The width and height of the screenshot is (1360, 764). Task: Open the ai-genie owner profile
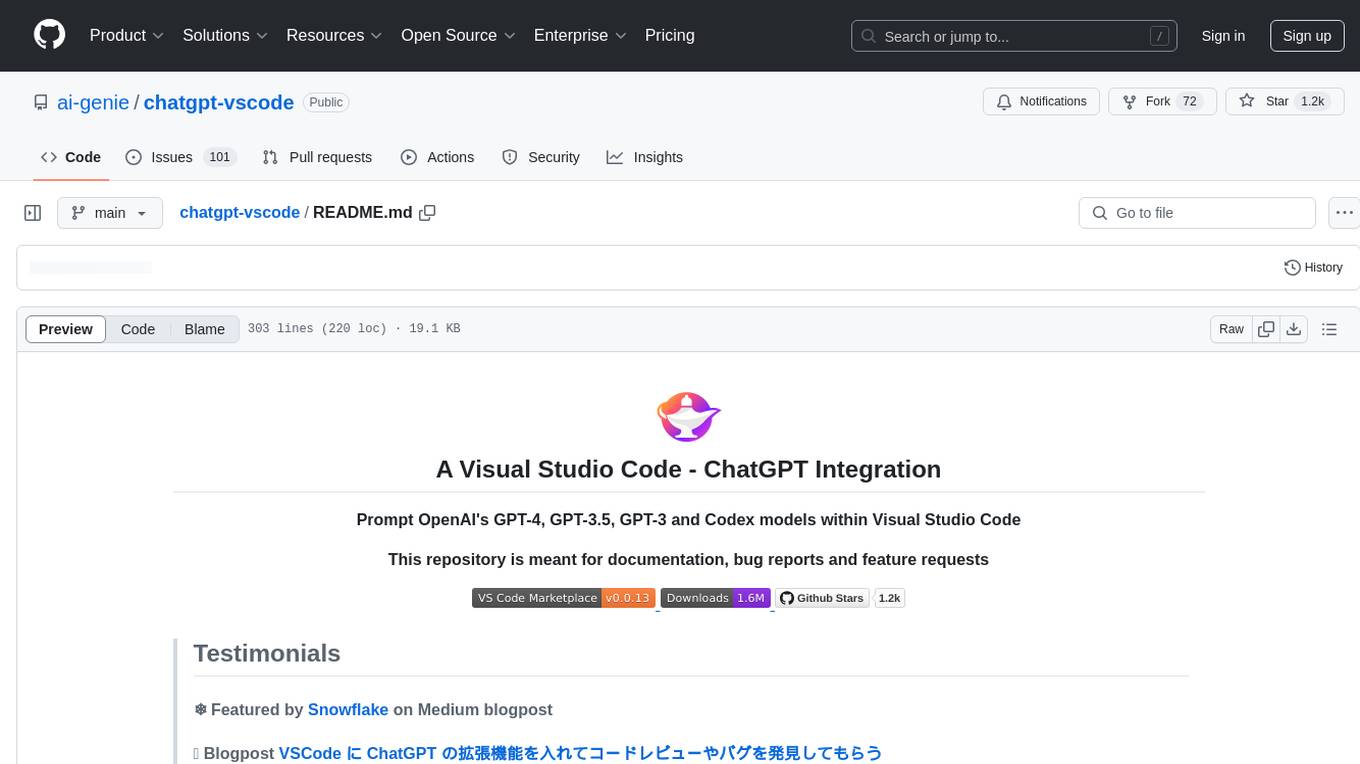(93, 102)
